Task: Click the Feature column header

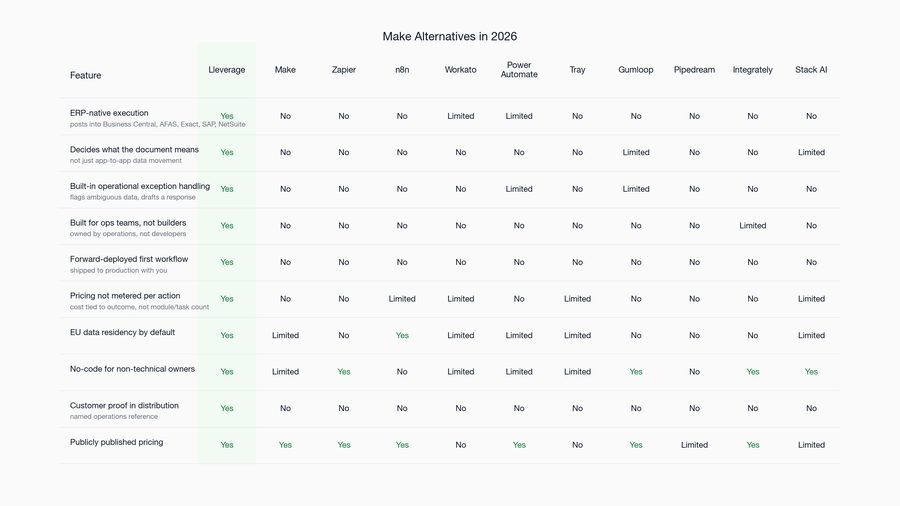Action: [86, 75]
